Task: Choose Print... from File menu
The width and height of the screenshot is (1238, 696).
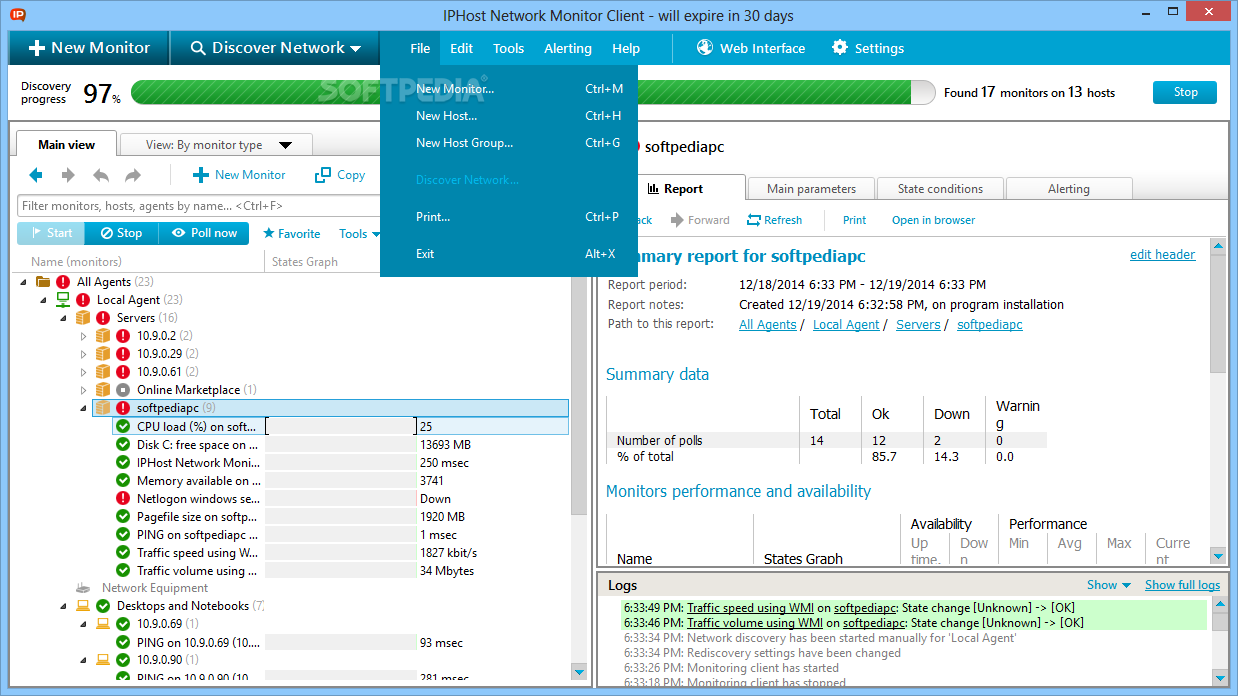Action: coord(509,217)
